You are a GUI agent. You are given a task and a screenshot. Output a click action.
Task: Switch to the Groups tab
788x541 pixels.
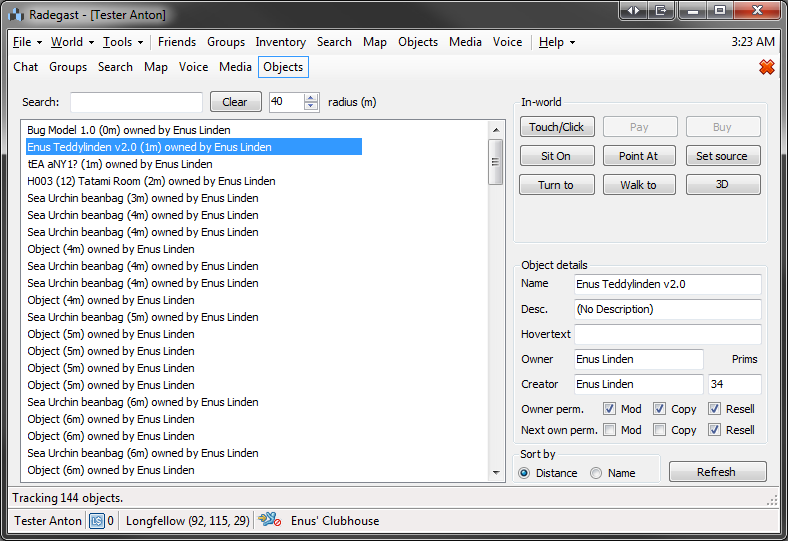pos(68,67)
